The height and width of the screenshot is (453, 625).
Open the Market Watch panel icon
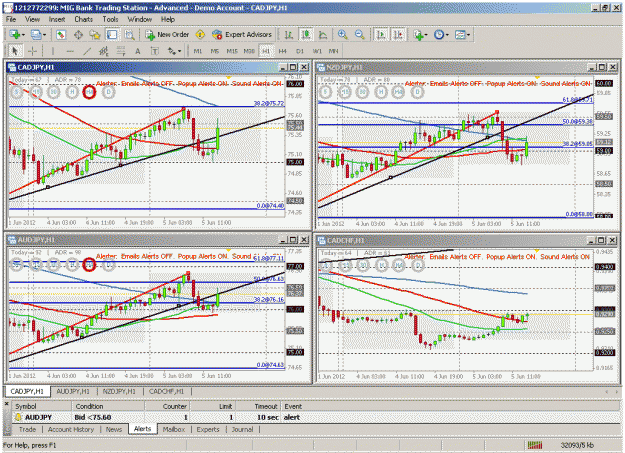61,35
